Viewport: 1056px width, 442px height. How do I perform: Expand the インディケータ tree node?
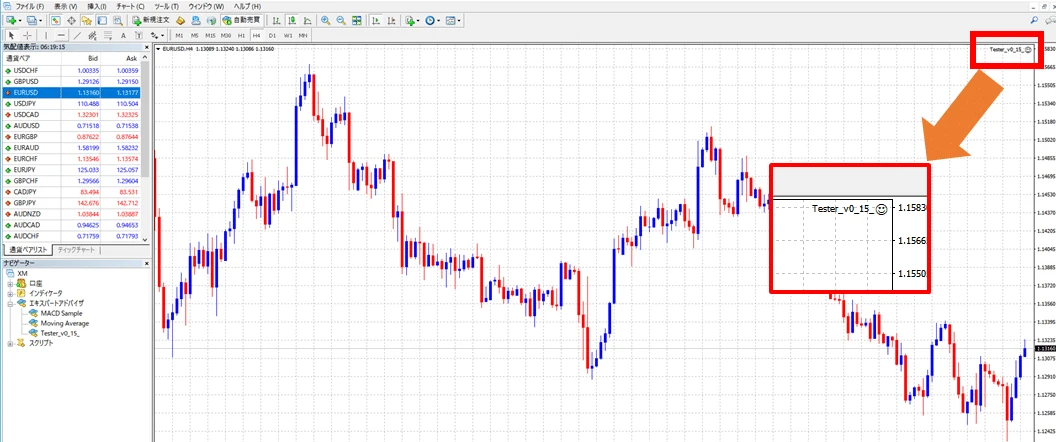[11, 293]
